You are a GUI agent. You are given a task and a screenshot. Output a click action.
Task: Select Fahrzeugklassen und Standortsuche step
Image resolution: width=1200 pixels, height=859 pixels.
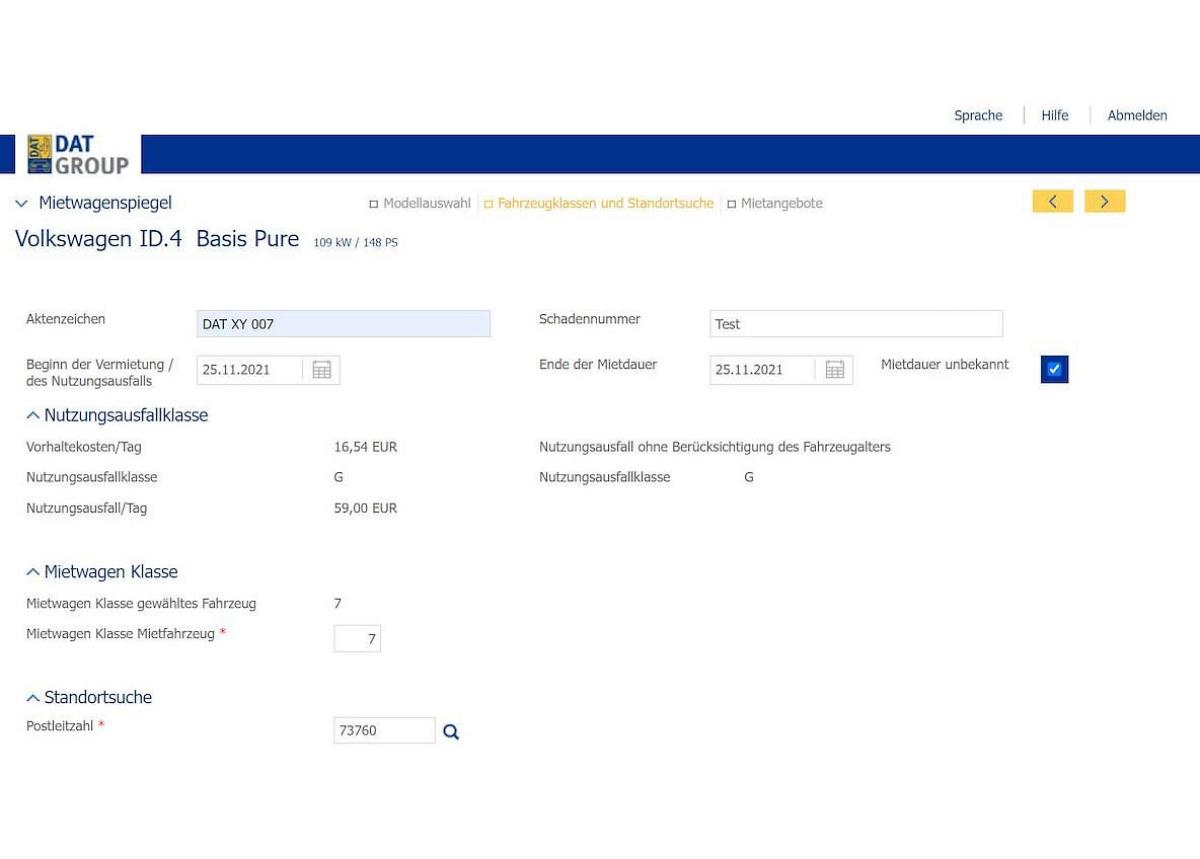click(599, 203)
